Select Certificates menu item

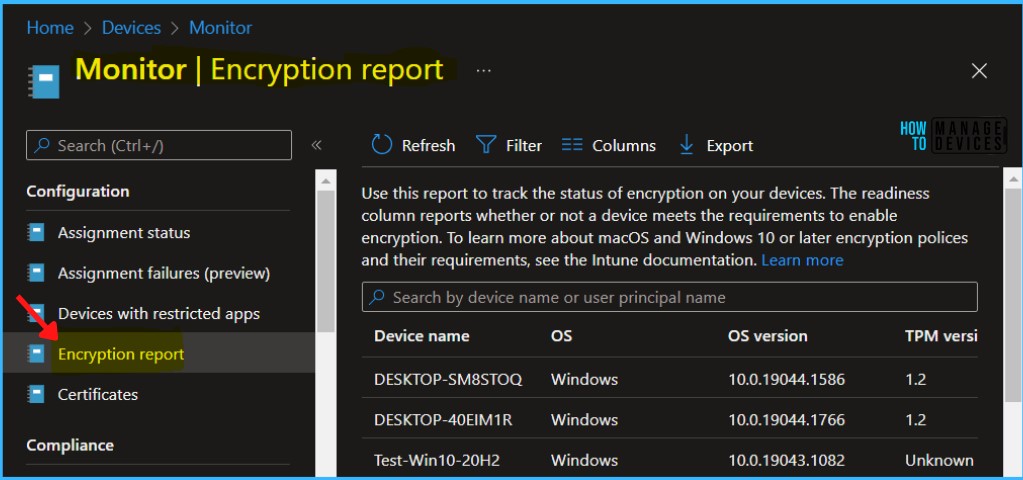[98, 394]
